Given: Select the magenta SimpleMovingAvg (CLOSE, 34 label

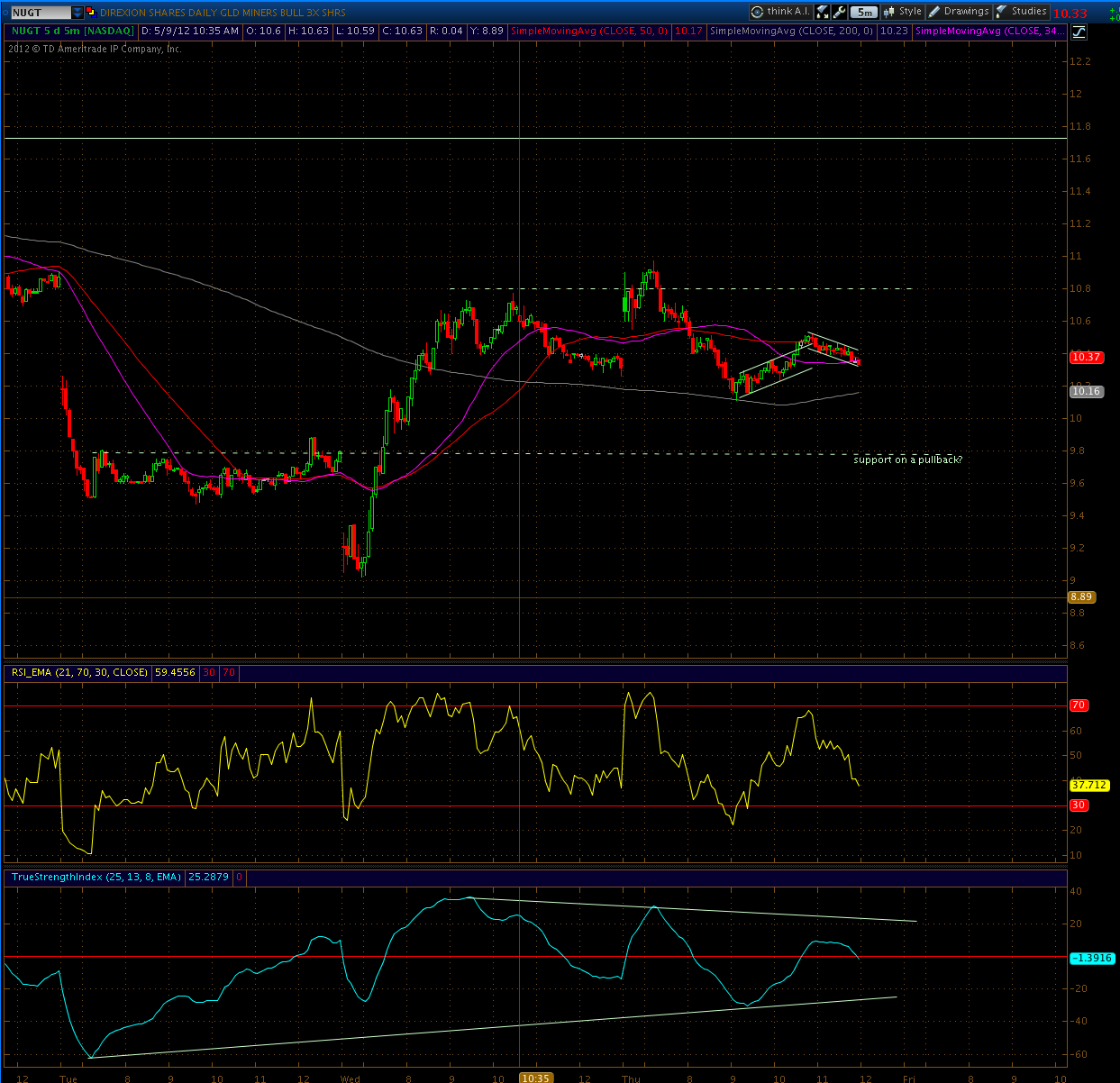Looking at the screenshot, I should [x=990, y=31].
